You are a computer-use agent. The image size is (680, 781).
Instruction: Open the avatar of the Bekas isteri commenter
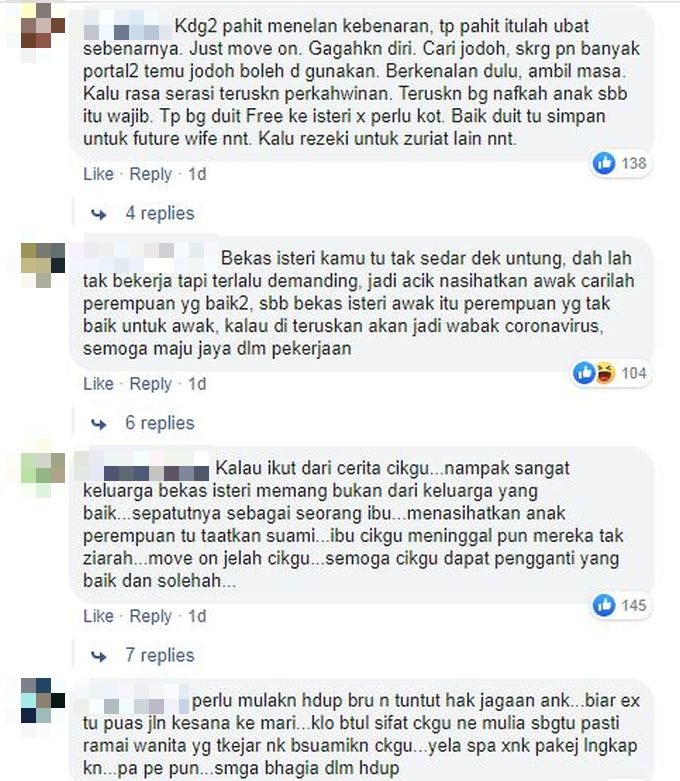click(x=43, y=264)
